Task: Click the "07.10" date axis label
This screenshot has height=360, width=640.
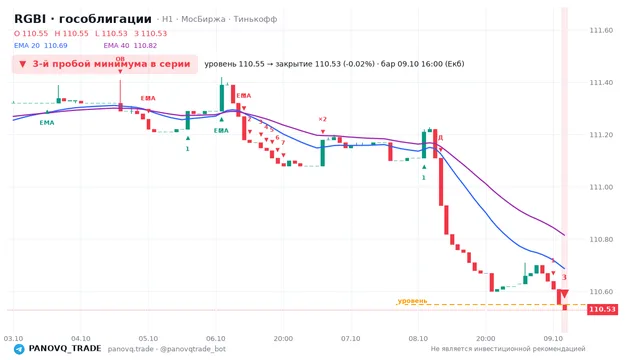Action: coord(351,338)
